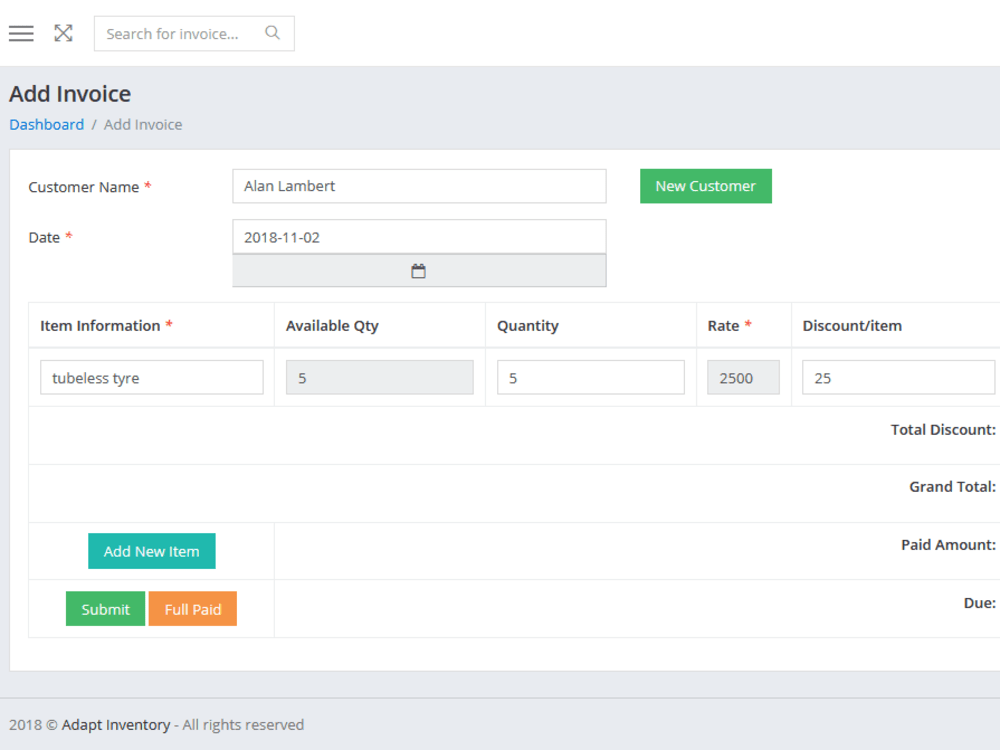Click the magnifier icon to search invoices
This screenshot has height=750, width=1000.
click(272, 33)
